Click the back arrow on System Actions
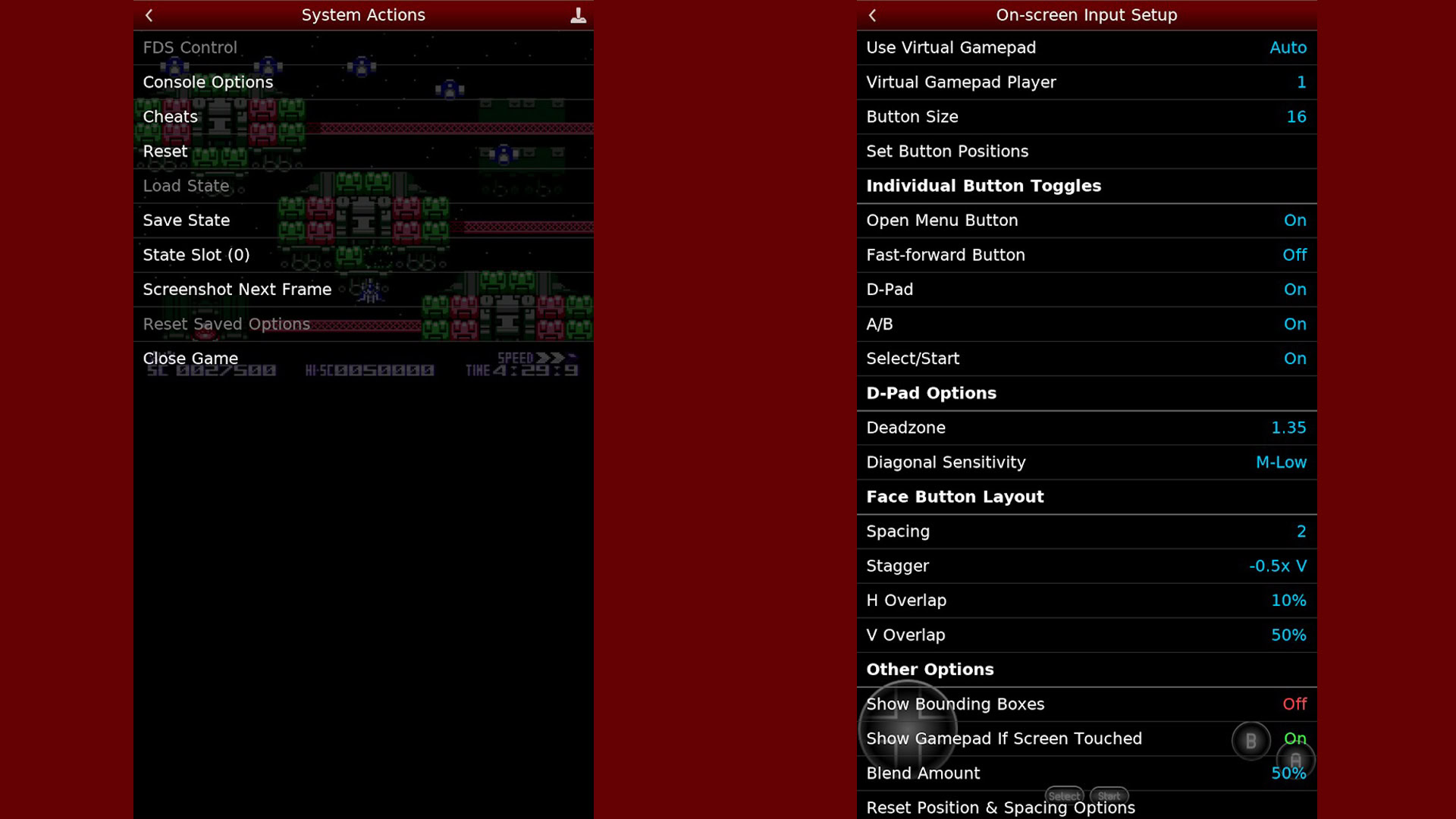The image size is (1456, 819). (149, 14)
